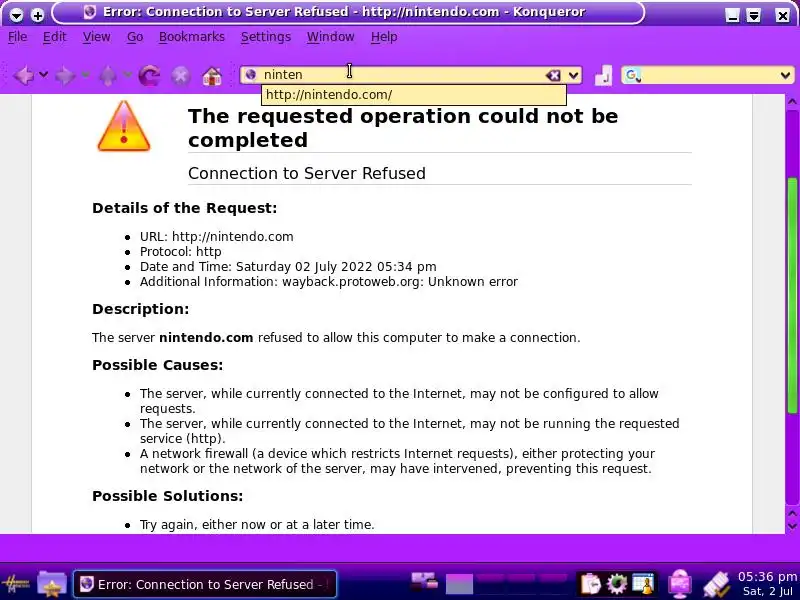Click the show desktop icon on the taskbar
800x600 pixels.
pos(424,582)
